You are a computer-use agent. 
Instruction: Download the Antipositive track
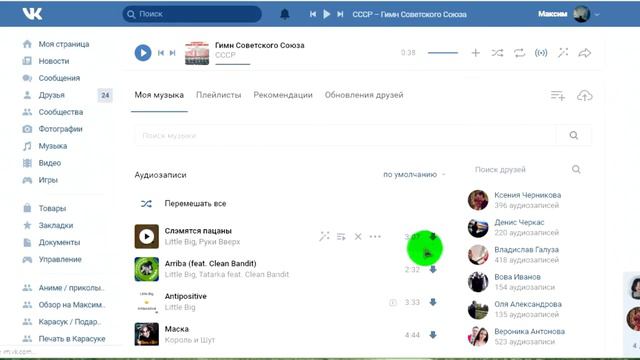point(433,302)
